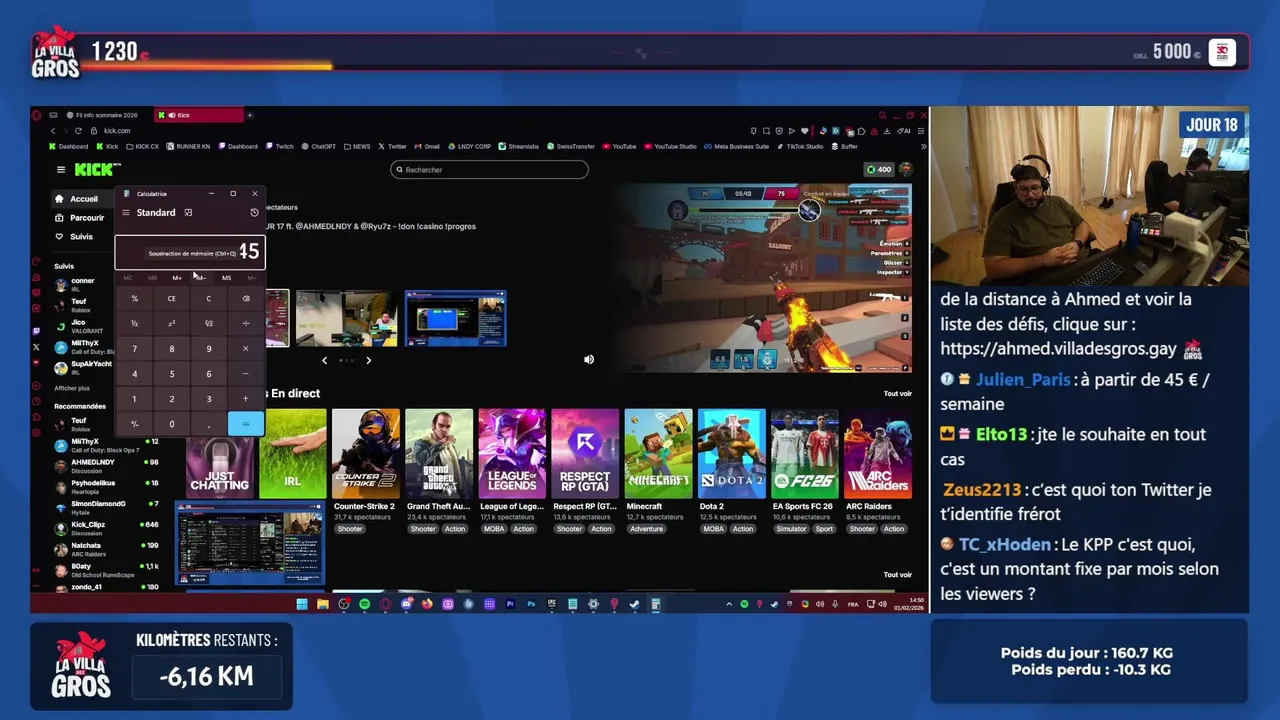Click the Shooter tag under Counter-Strike 2

click(349, 529)
